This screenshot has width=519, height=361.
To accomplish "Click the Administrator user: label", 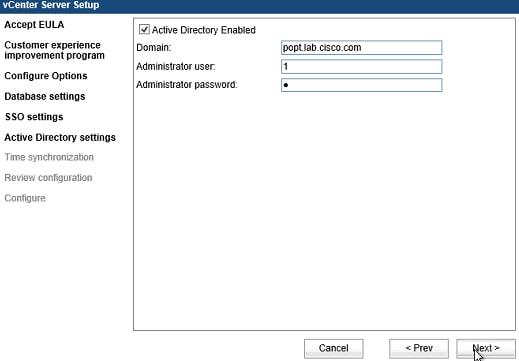I will (176, 67).
